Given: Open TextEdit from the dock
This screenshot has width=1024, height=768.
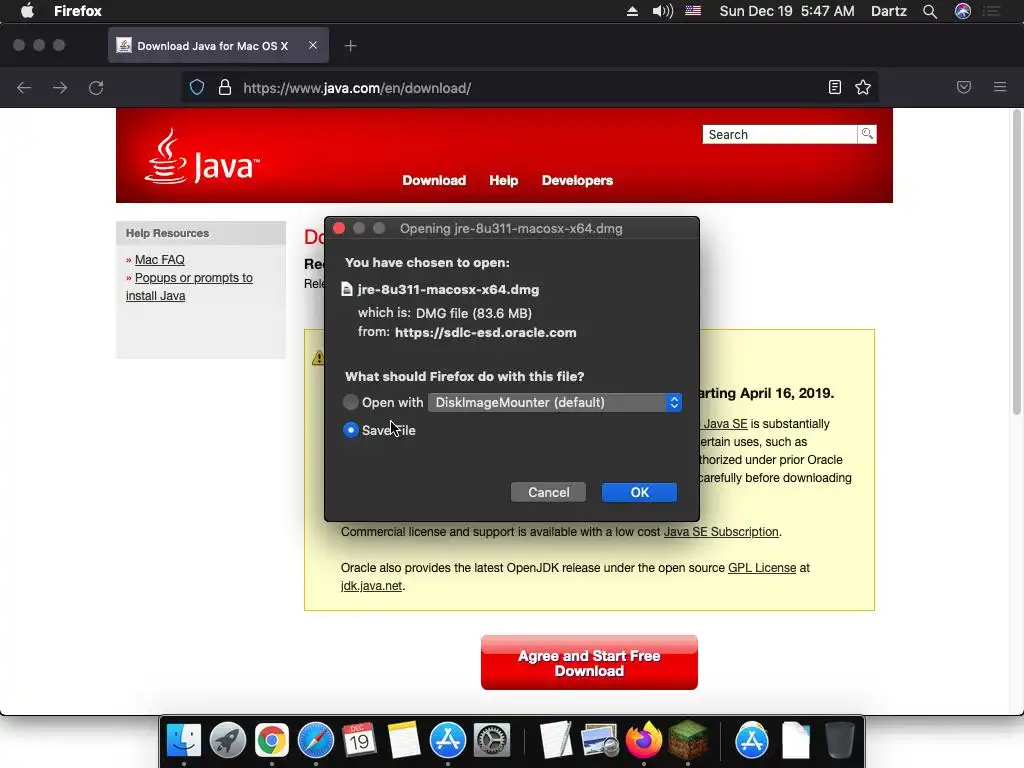Looking at the screenshot, I should (x=556, y=741).
